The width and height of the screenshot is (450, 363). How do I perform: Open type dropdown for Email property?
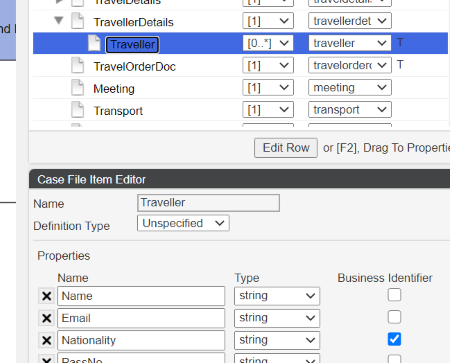tap(277, 318)
